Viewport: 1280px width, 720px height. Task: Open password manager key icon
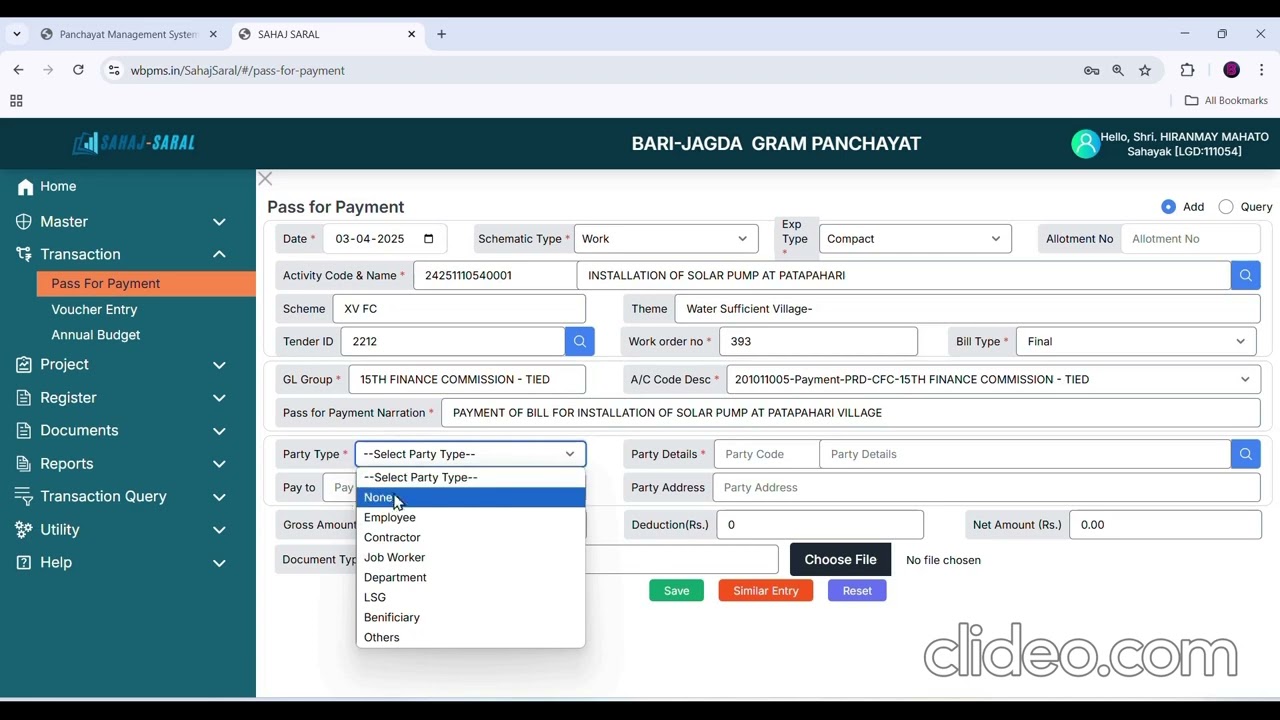[1091, 70]
